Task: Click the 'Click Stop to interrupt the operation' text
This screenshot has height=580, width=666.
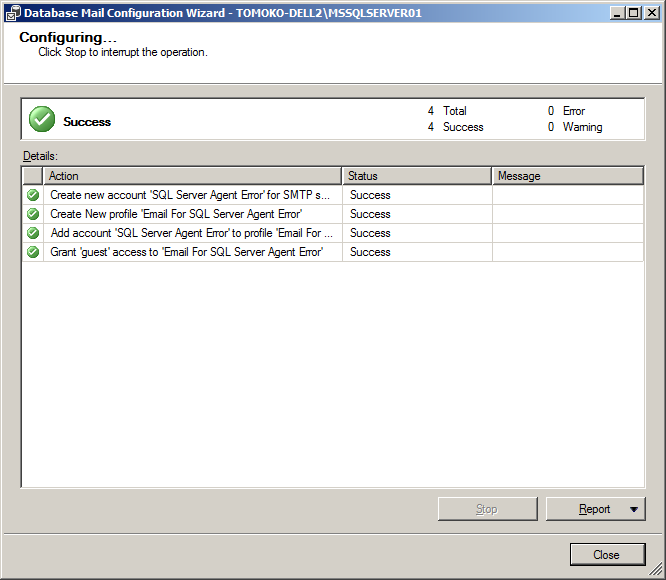Action: click(x=123, y=52)
